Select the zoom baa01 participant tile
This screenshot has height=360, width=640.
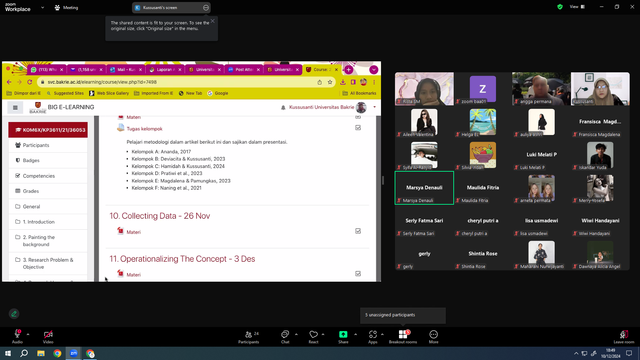(483, 89)
